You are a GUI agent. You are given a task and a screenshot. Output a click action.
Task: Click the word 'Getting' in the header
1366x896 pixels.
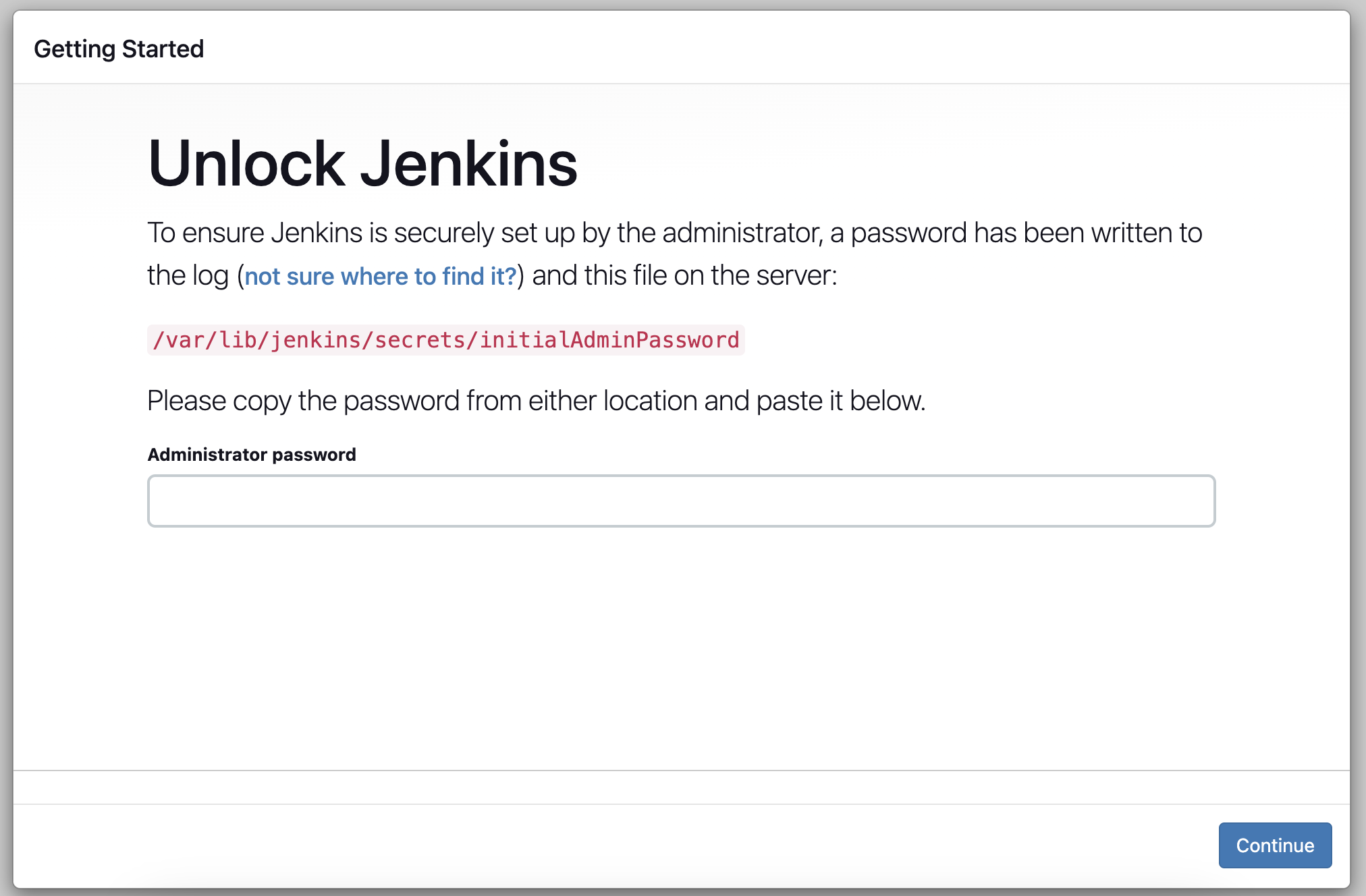tap(75, 49)
